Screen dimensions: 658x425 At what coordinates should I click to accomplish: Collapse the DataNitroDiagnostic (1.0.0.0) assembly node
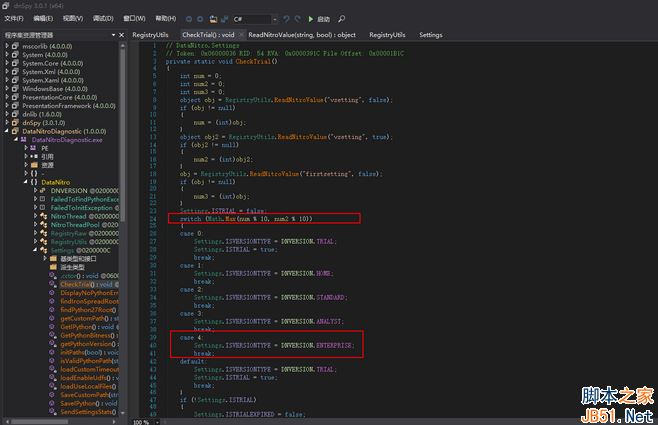[x=7, y=131]
